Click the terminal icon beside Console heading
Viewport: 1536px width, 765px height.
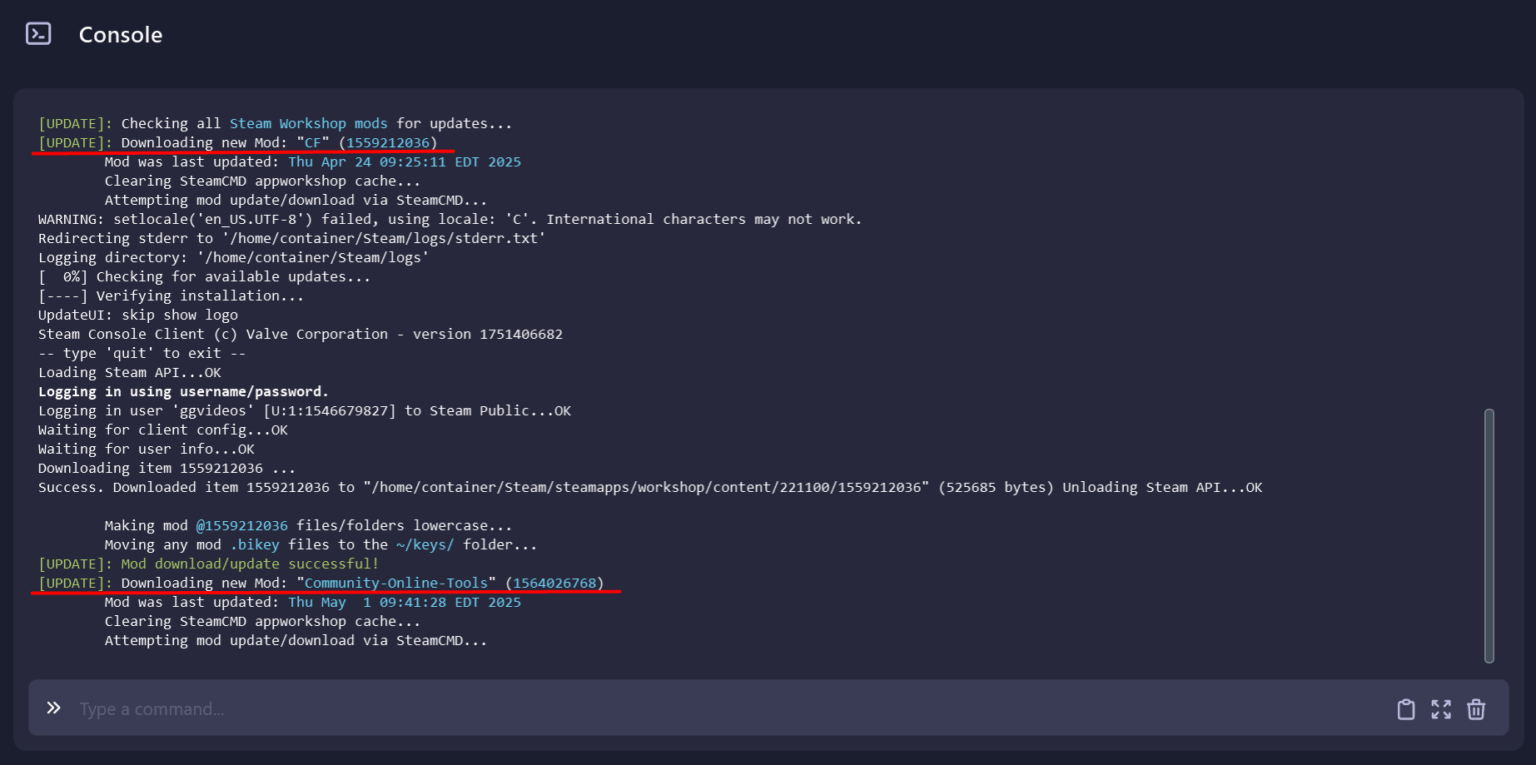(x=38, y=33)
